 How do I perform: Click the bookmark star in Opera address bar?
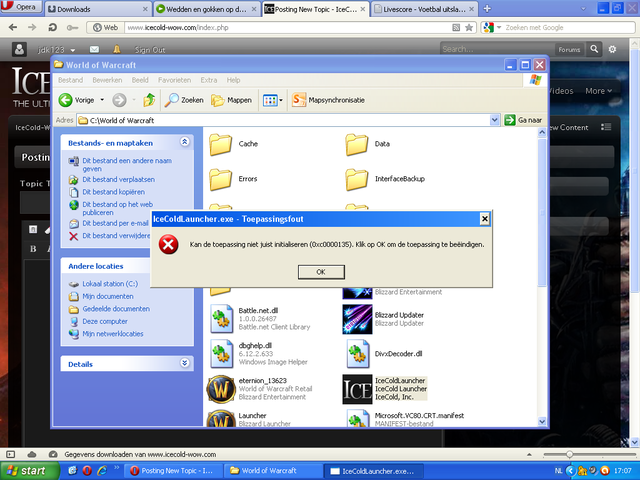click(x=469, y=28)
